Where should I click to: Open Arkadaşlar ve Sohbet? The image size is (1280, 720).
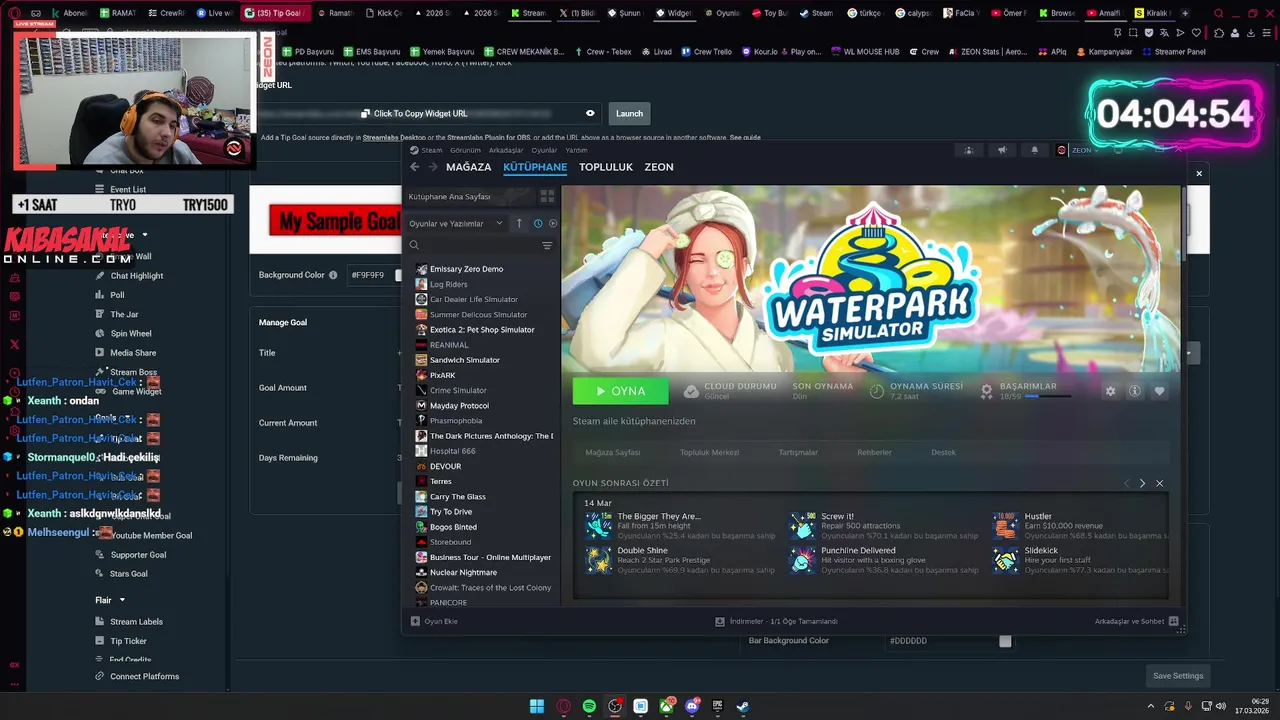[1136, 621]
